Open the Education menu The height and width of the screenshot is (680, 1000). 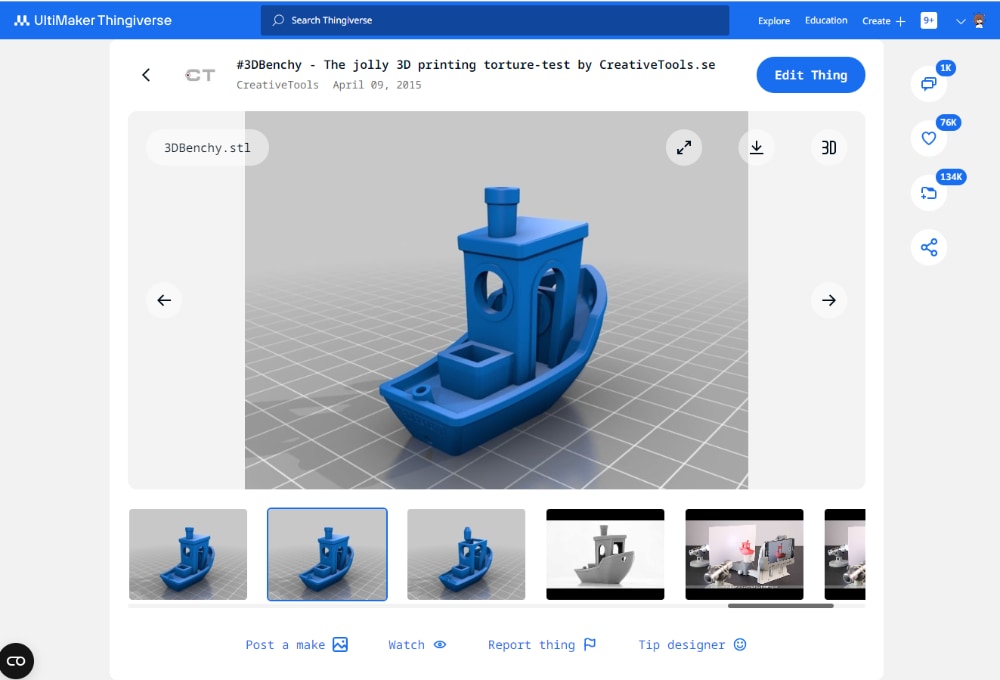point(826,20)
